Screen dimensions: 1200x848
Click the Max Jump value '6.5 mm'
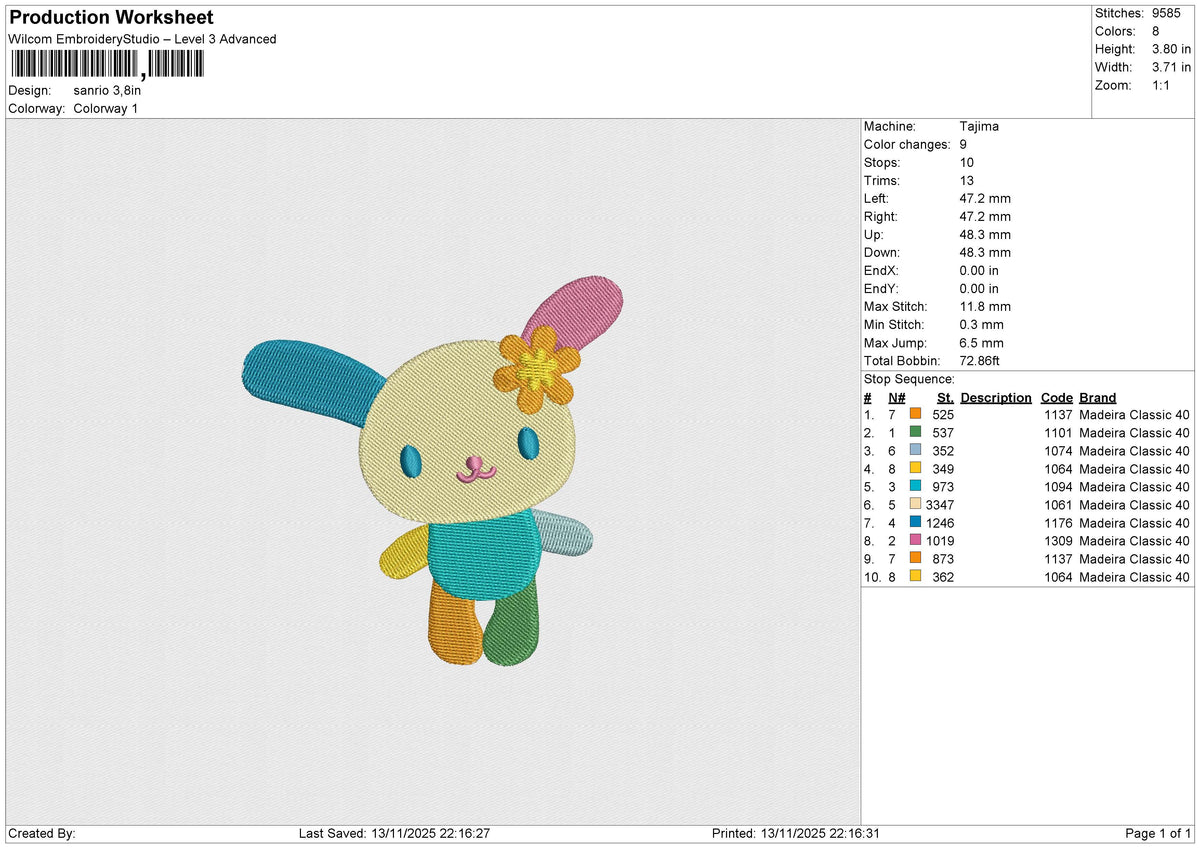pos(981,342)
